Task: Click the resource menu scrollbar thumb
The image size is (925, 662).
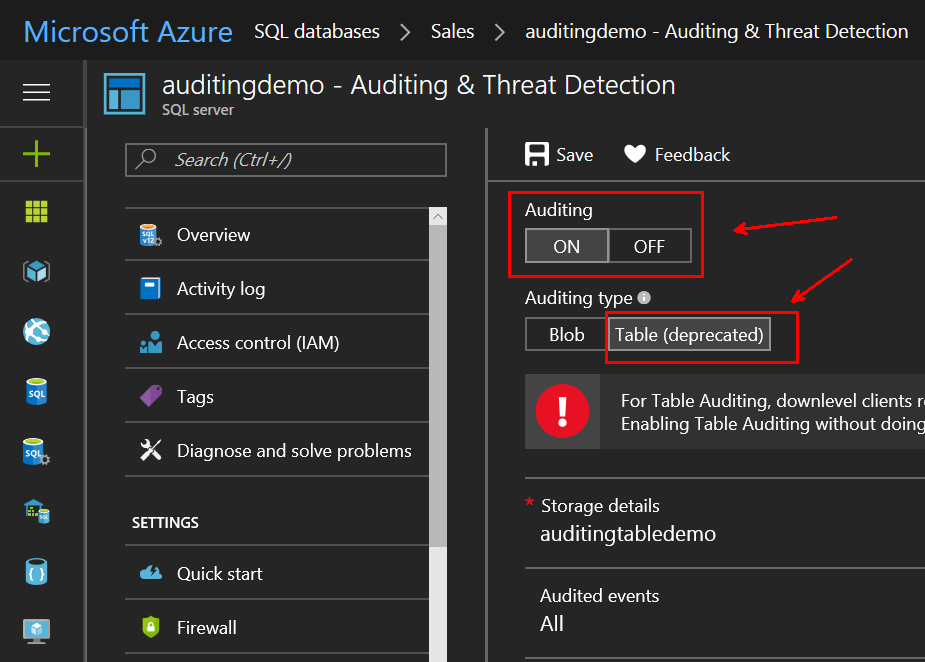Action: click(x=438, y=386)
